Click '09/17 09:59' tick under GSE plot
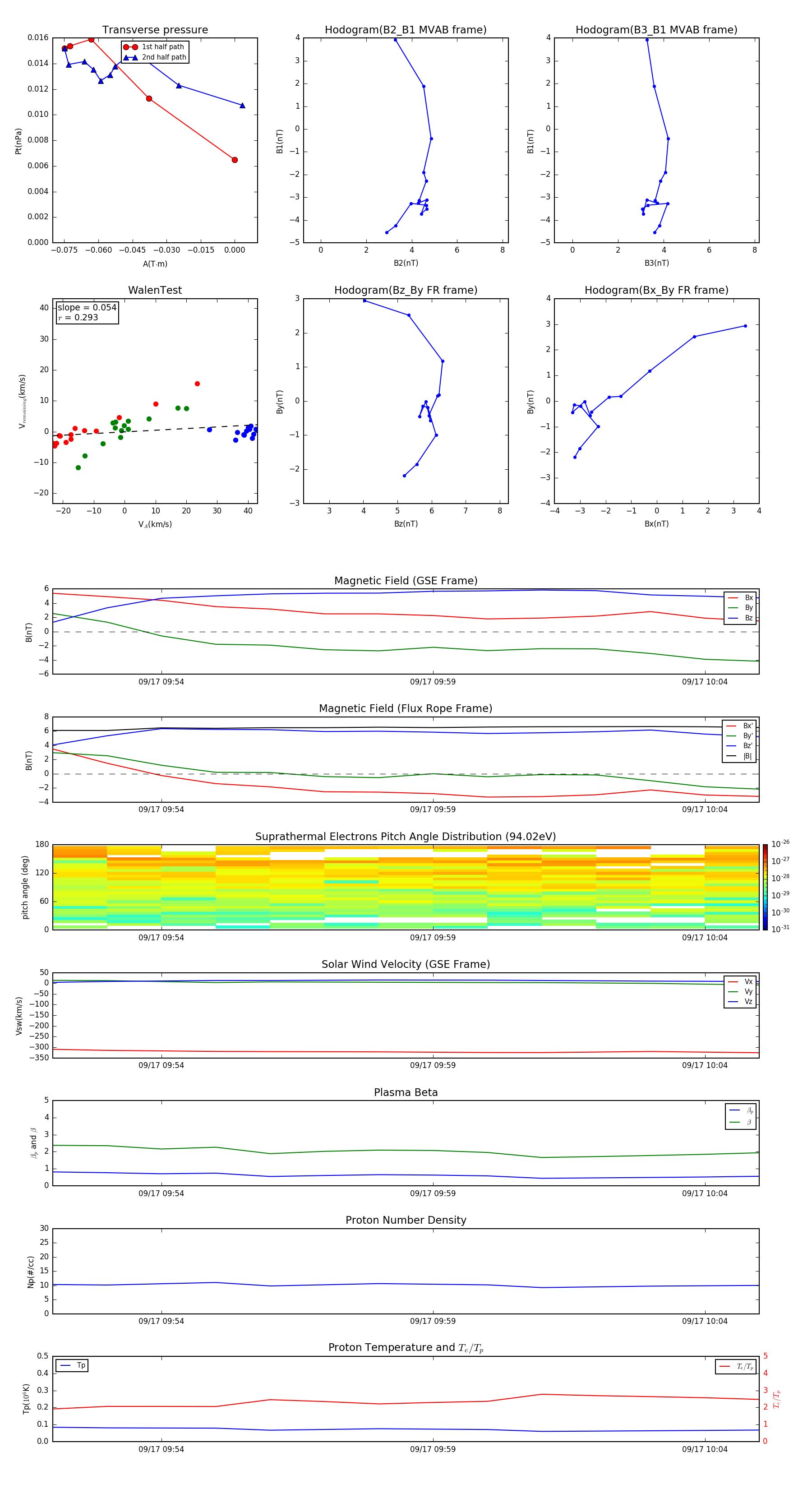 pyautogui.click(x=433, y=682)
